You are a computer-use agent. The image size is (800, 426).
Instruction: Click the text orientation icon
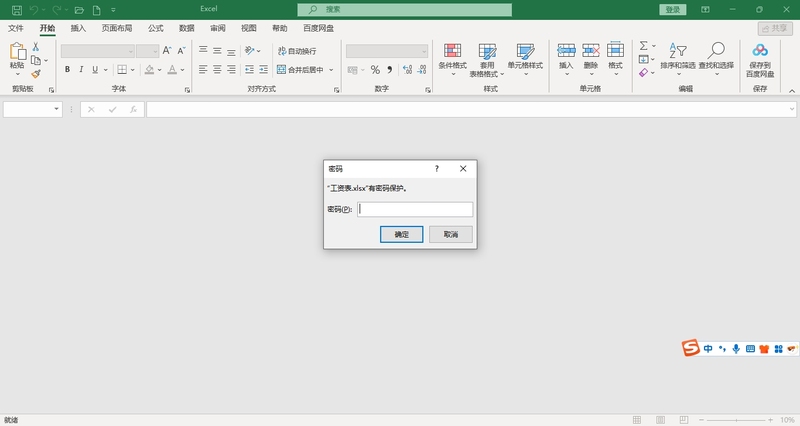tap(249, 51)
